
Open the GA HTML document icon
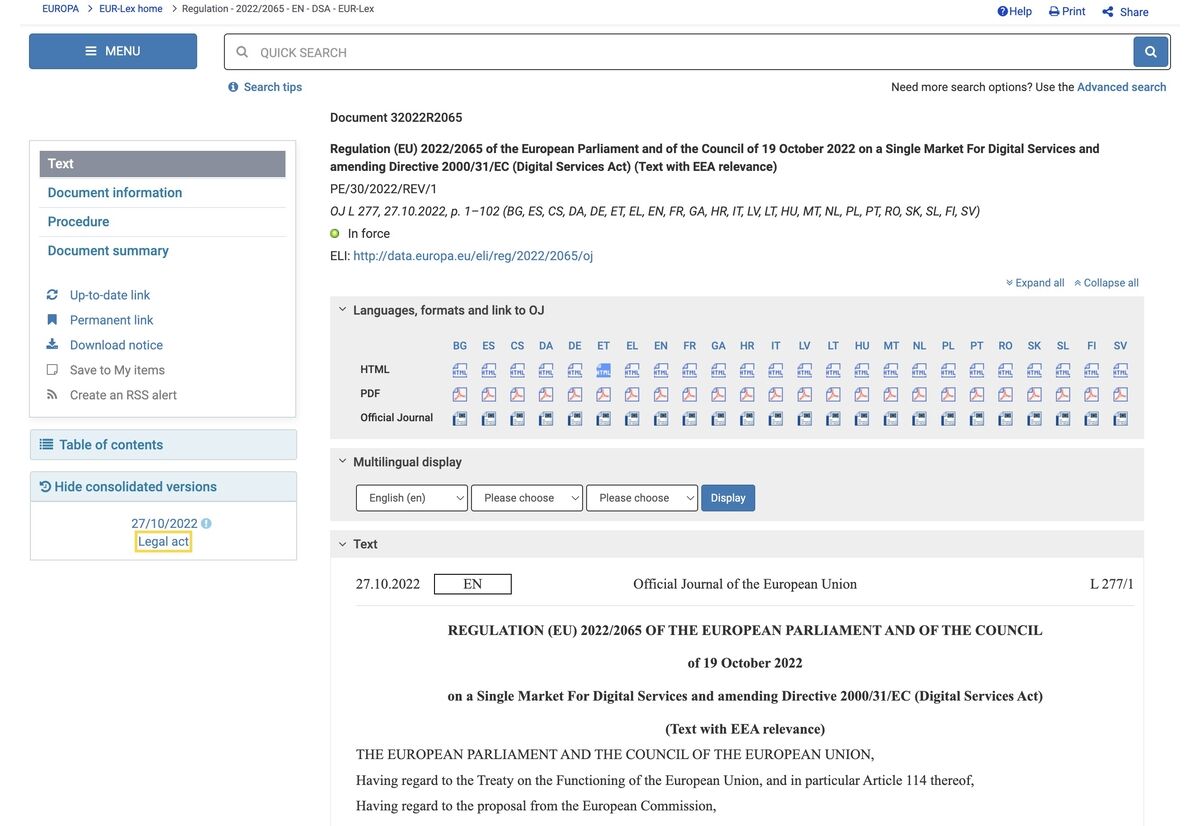pos(719,370)
